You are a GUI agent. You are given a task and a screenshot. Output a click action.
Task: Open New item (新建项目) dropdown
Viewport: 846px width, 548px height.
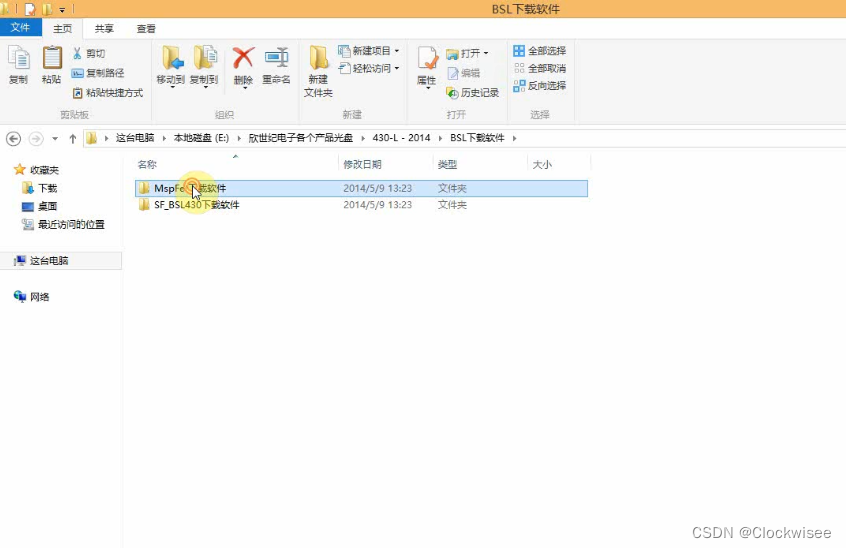pos(369,51)
